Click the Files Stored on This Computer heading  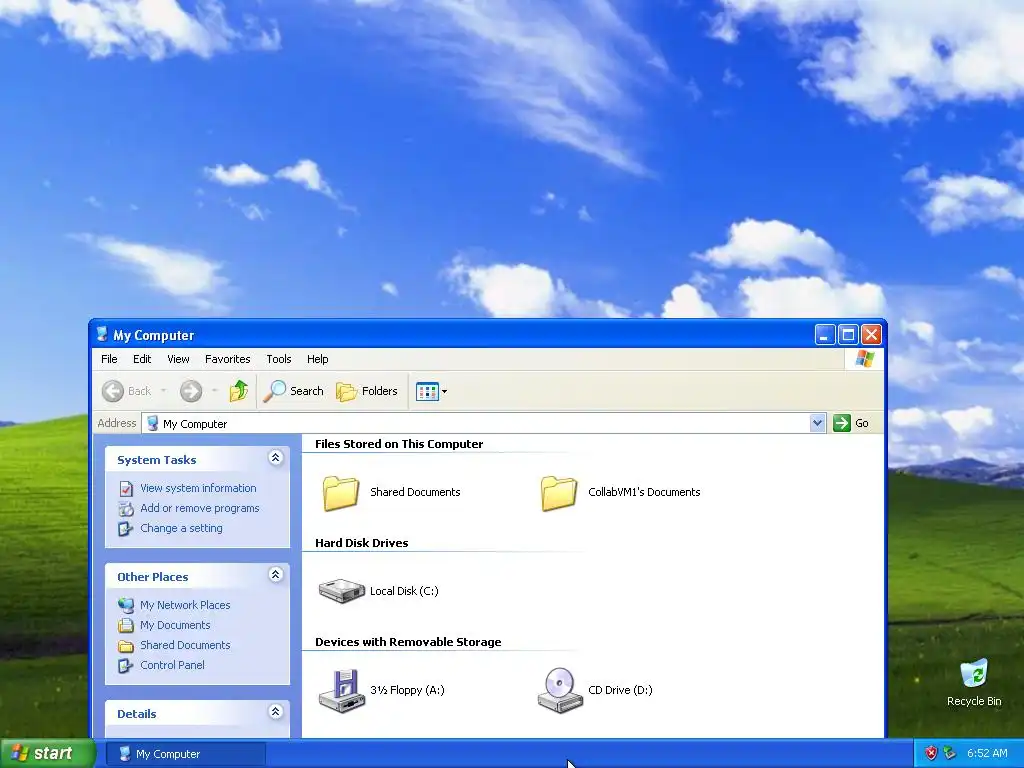click(x=399, y=444)
